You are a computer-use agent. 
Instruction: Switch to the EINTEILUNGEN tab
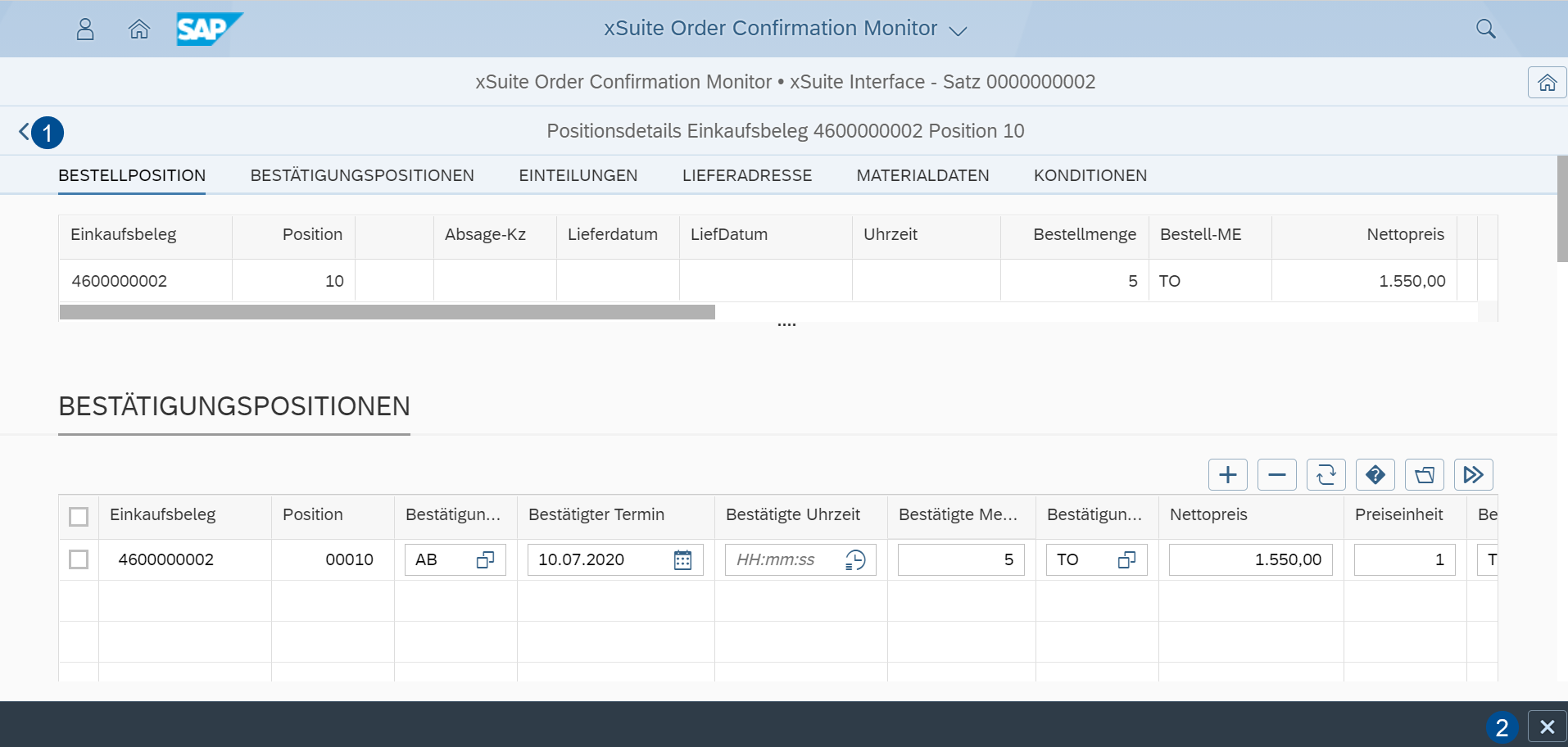578,174
